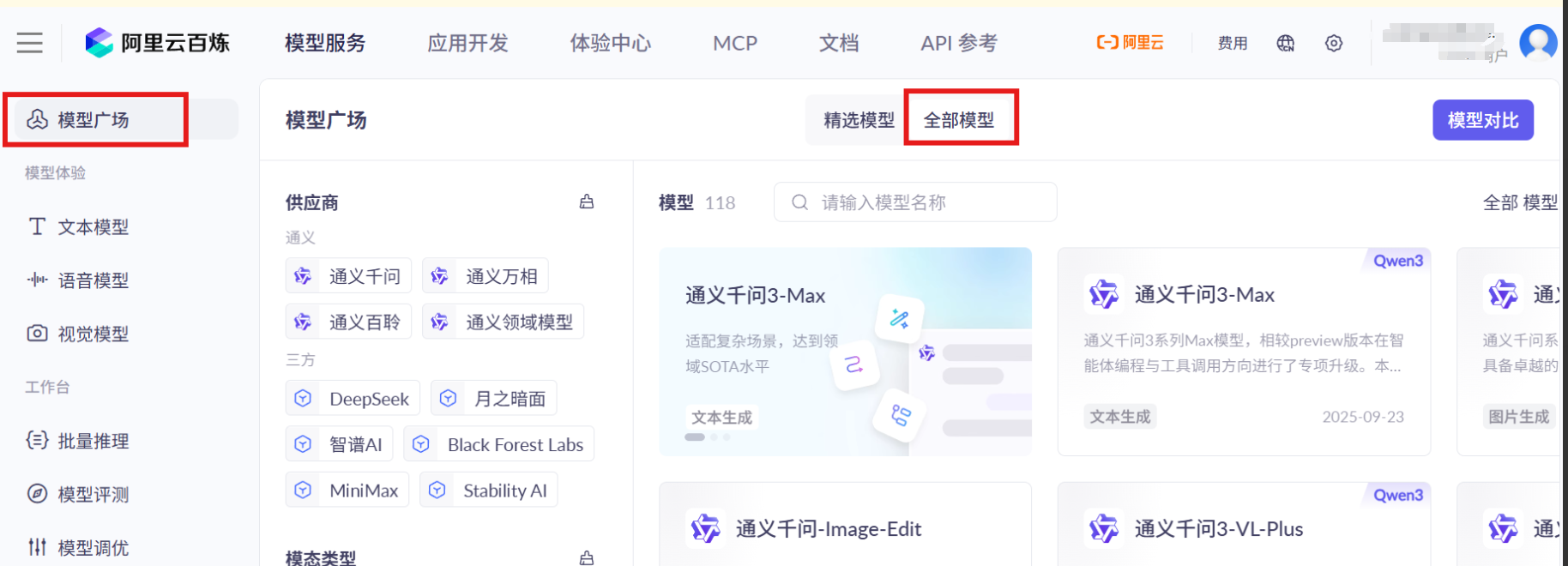
Task: Open 模型评测 in the sidebar
Action: click(x=93, y=494)
